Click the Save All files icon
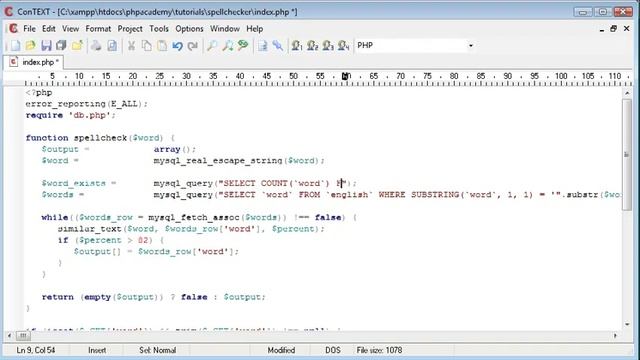Screen dimensions: 640x360 pyautogui.click(x=61, y=45)
